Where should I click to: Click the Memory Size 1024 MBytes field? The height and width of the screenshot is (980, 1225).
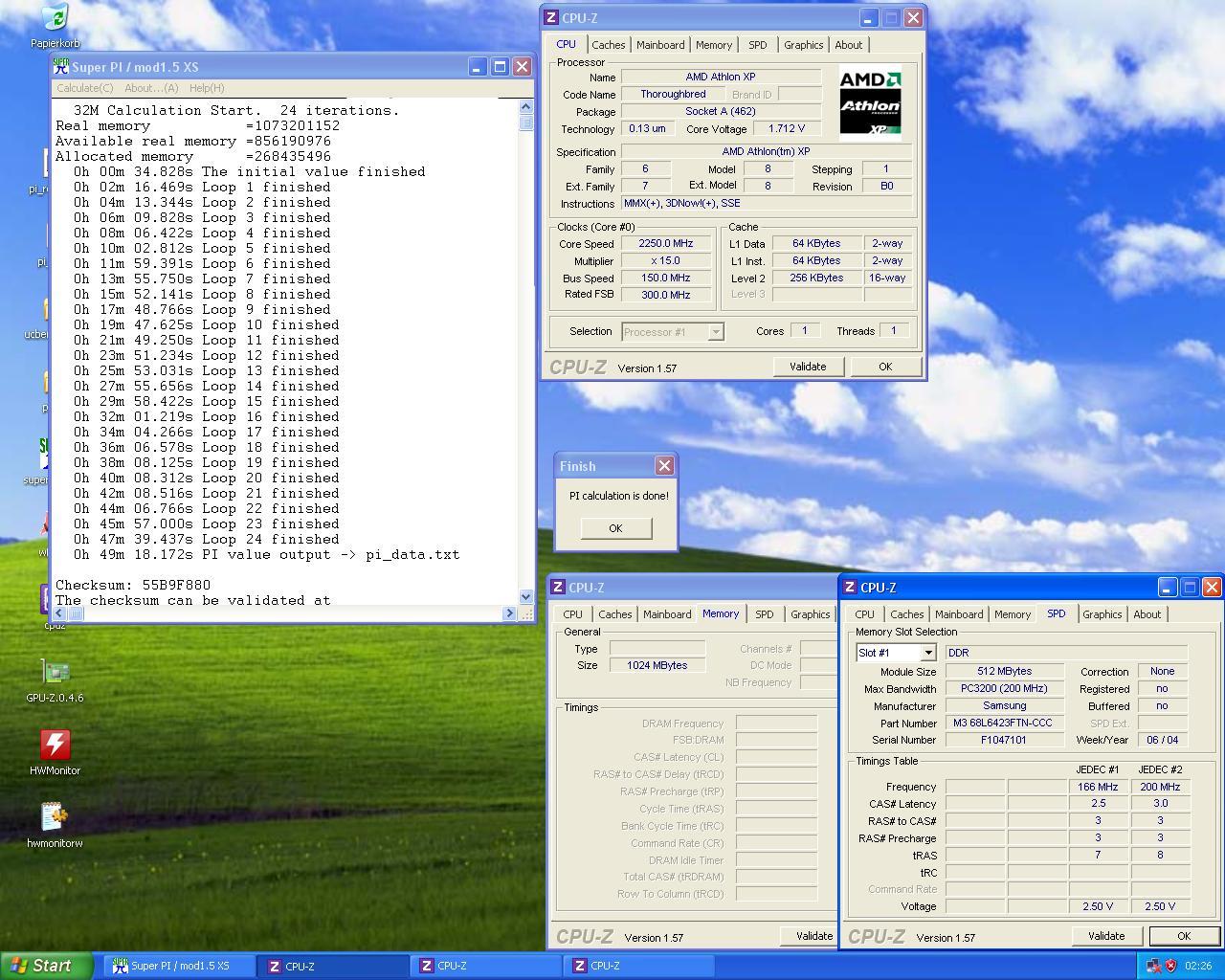tap(657, 665)
